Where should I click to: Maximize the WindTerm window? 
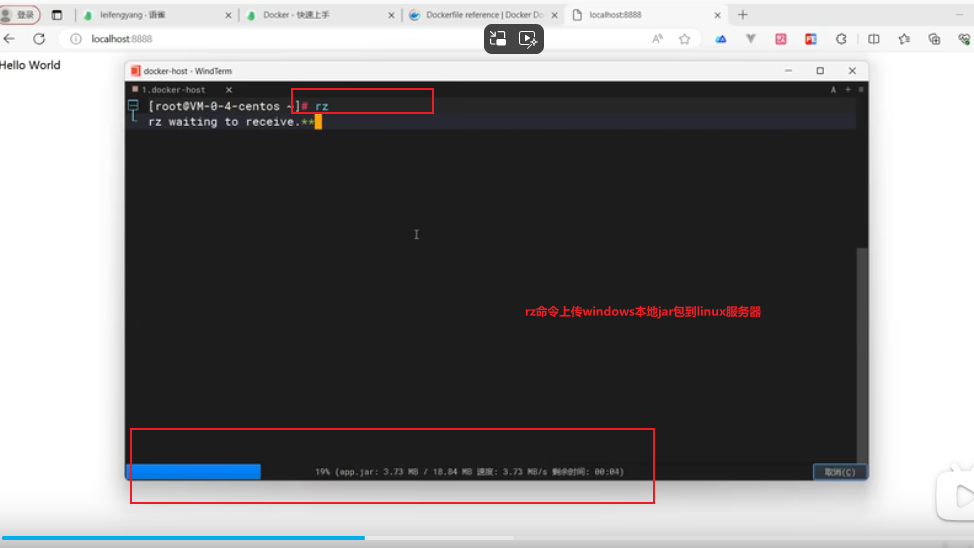tap(820, 71)
